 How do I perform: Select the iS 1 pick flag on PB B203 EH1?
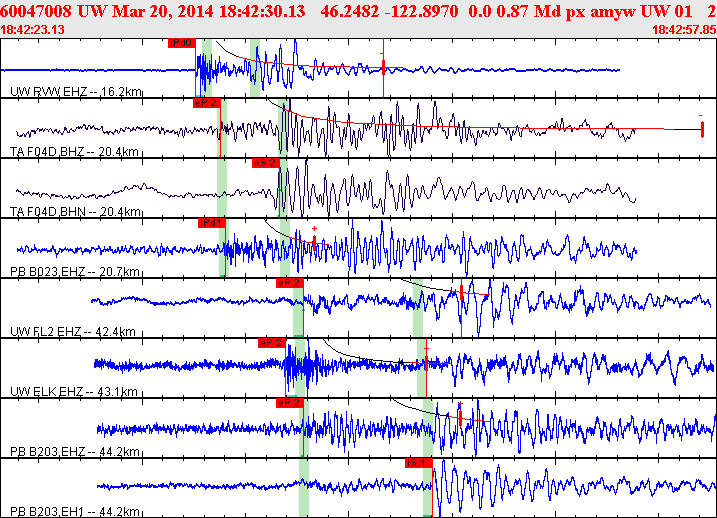pos(419,463)
